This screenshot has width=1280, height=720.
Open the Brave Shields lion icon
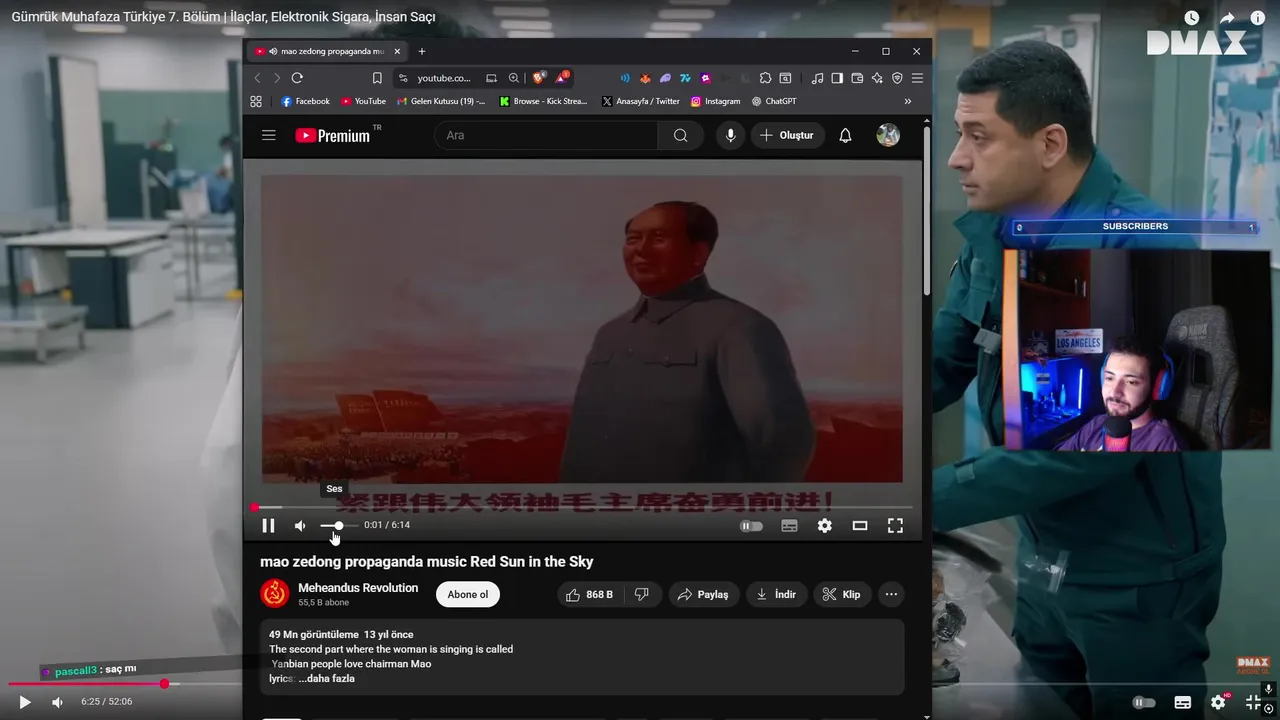pos(540,78)
